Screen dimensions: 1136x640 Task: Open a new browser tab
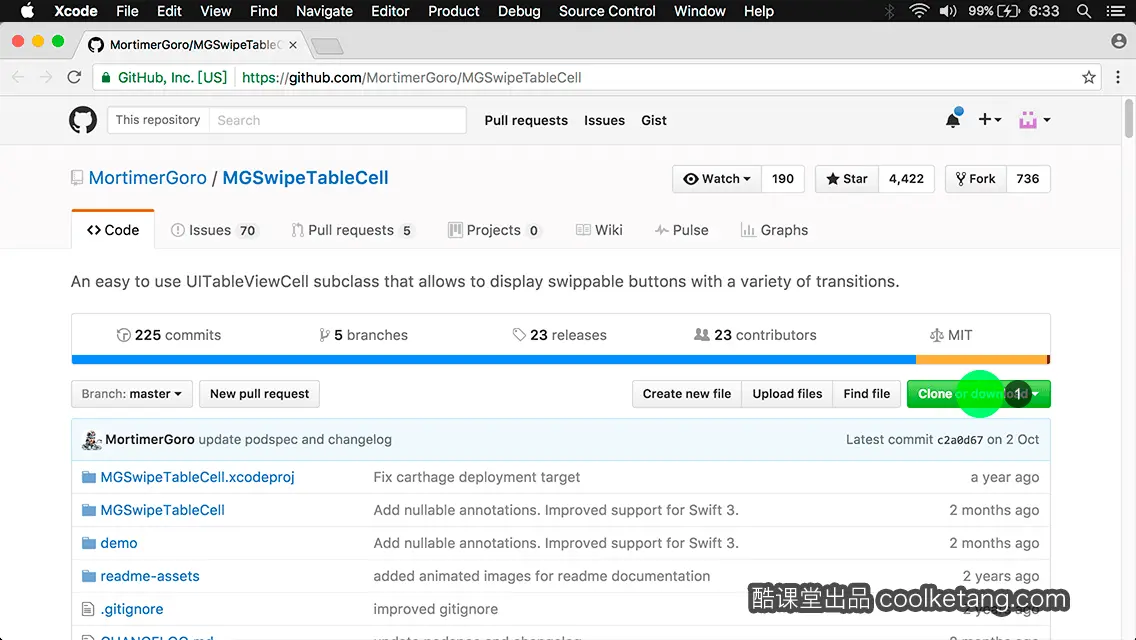coord(328,46)
